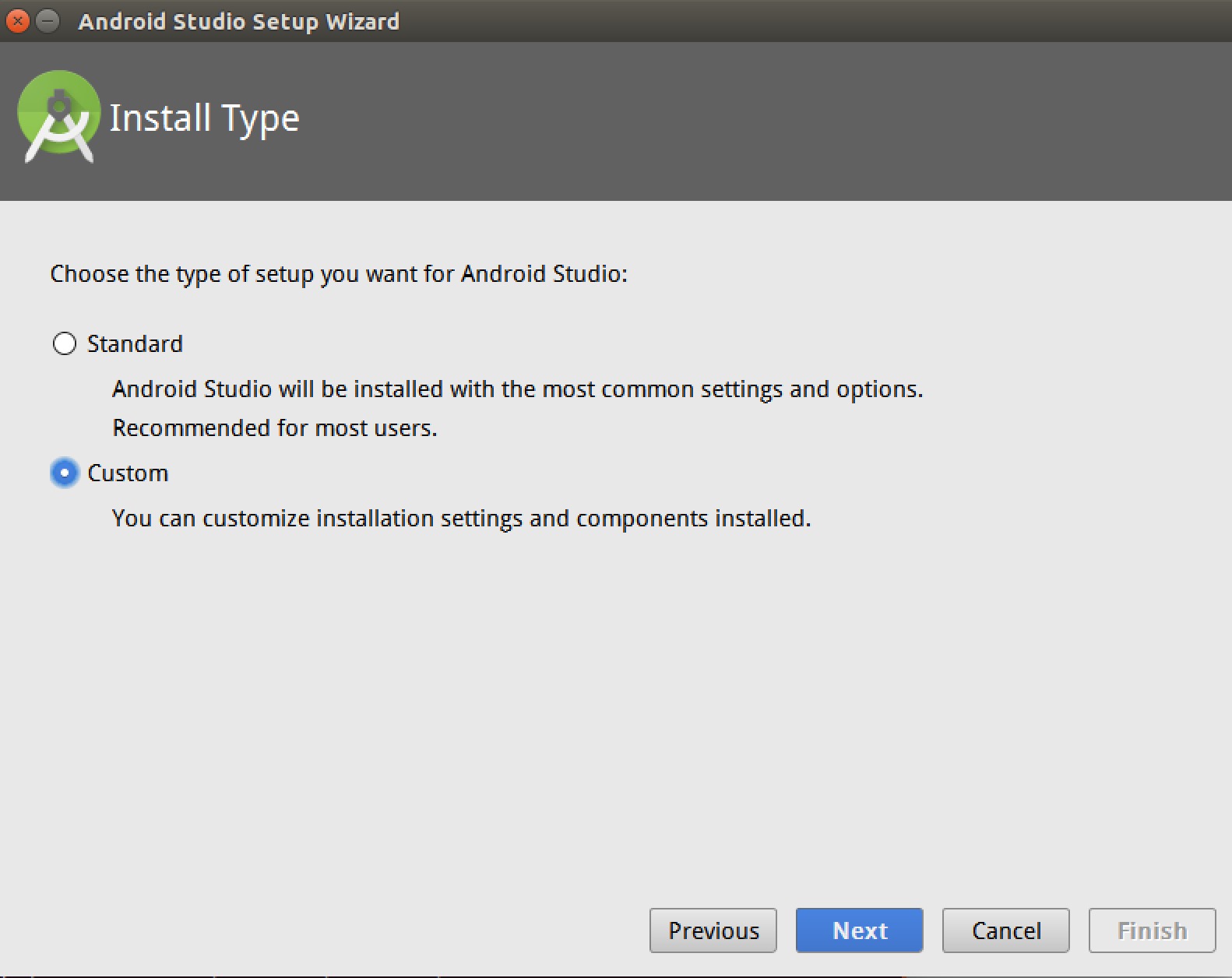
Task: Select the Custom radio button
Action: (x=65, y=473)
